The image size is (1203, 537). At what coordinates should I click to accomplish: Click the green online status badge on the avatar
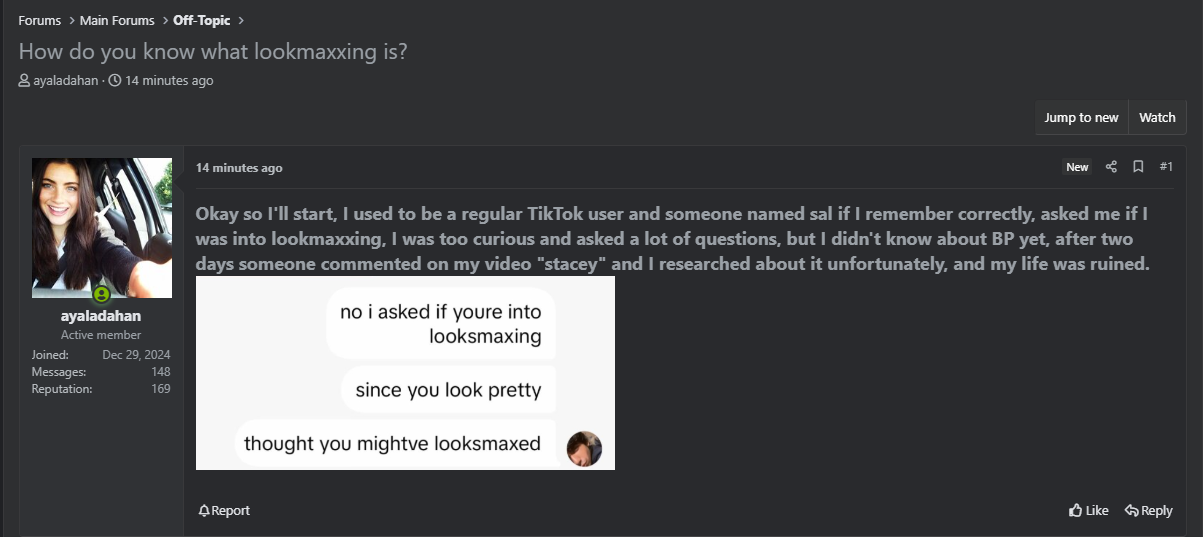(x=101, y=295)
